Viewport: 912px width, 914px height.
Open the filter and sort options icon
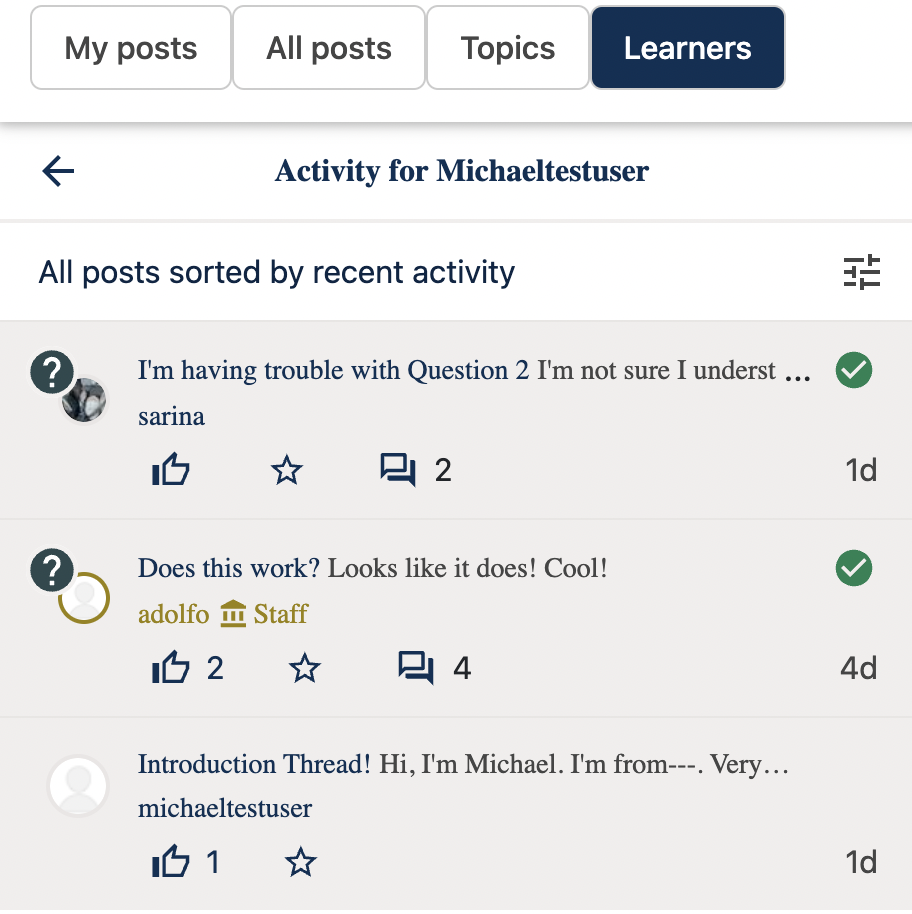coord(861,272)
